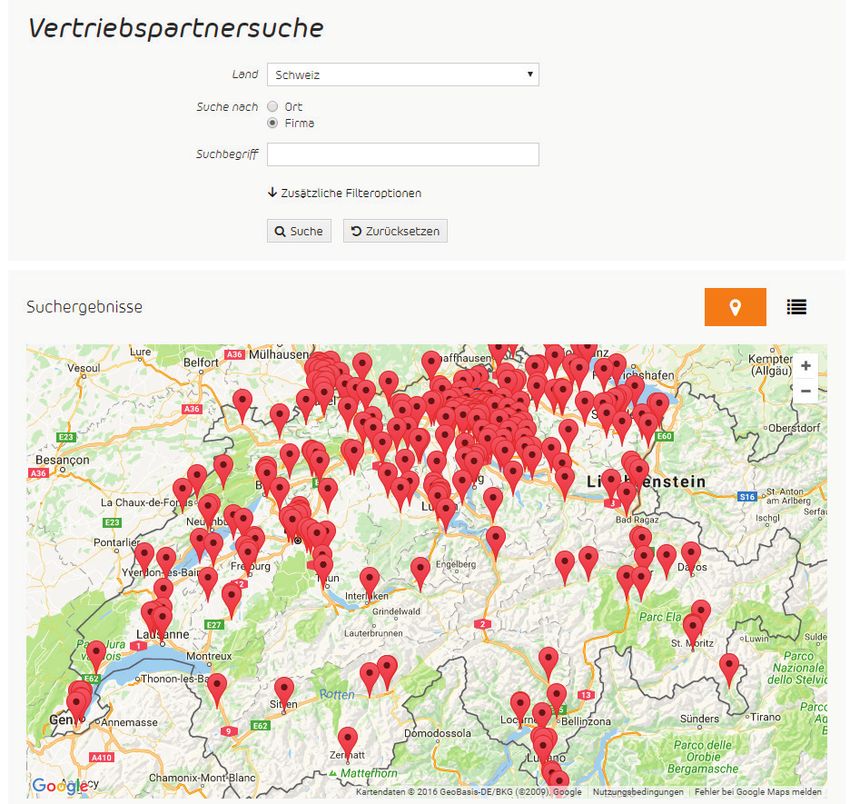Image resolution: width=850 pixels, height=804 pixels.
Task: Click the red marker above Zermatt
Action: click(347, 740)
